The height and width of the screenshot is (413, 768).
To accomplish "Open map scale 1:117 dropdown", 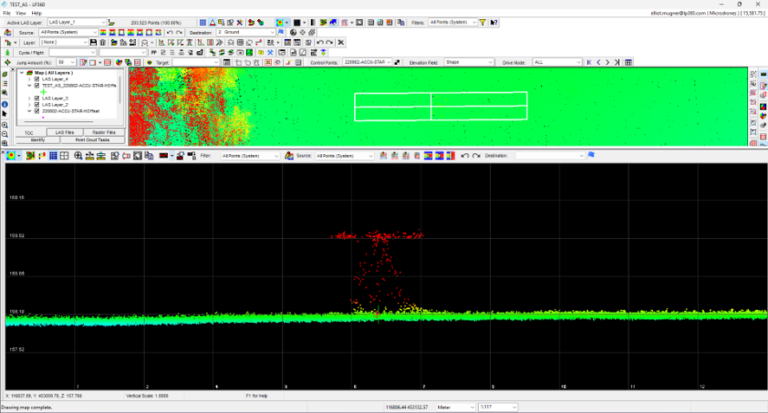I will tap(498, 407).
